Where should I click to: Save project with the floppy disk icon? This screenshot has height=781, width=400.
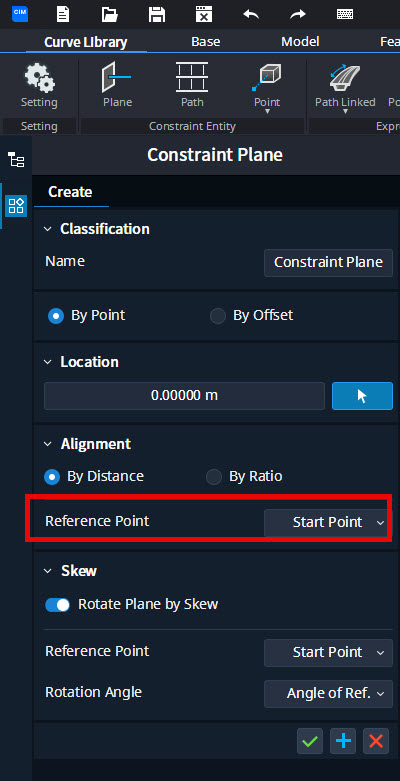[x=157, y=13]
